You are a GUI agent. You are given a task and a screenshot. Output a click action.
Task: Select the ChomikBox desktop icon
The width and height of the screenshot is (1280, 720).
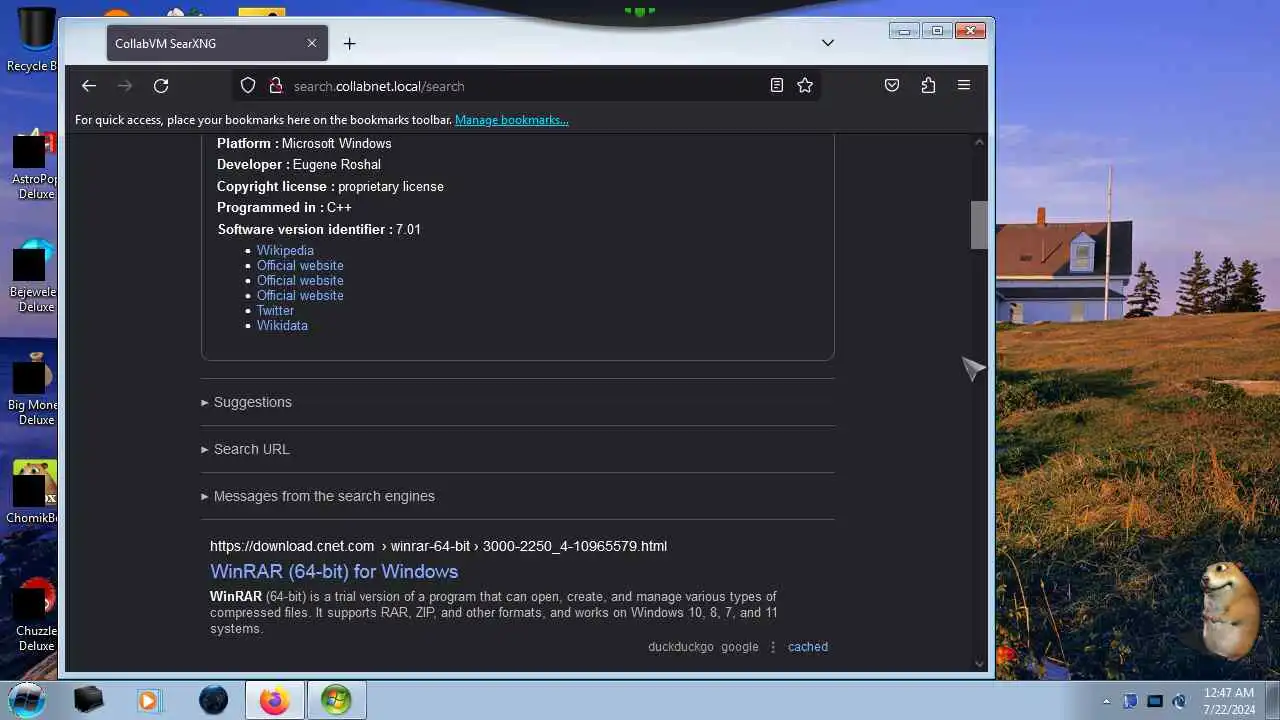(x=35, y=492)
